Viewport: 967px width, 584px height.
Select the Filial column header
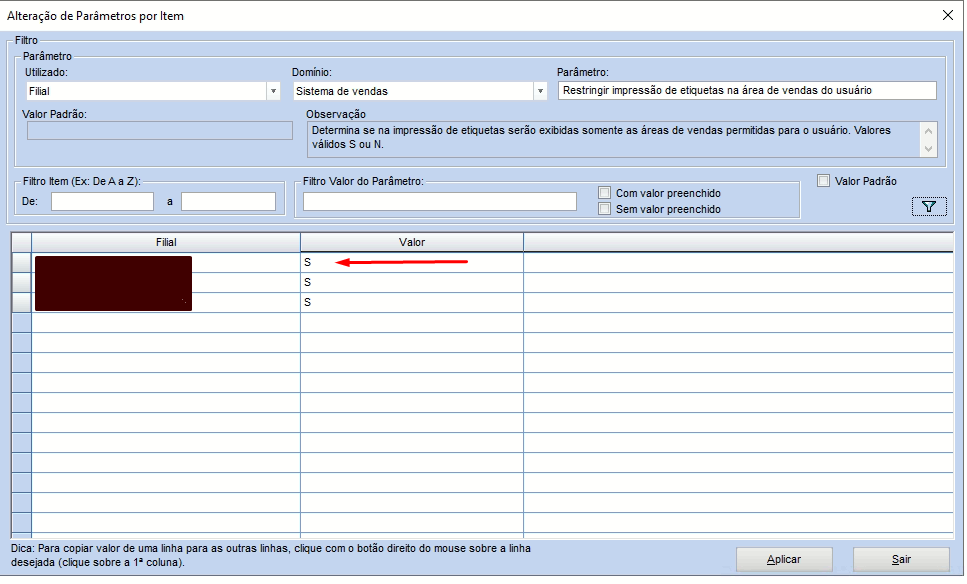165,242
